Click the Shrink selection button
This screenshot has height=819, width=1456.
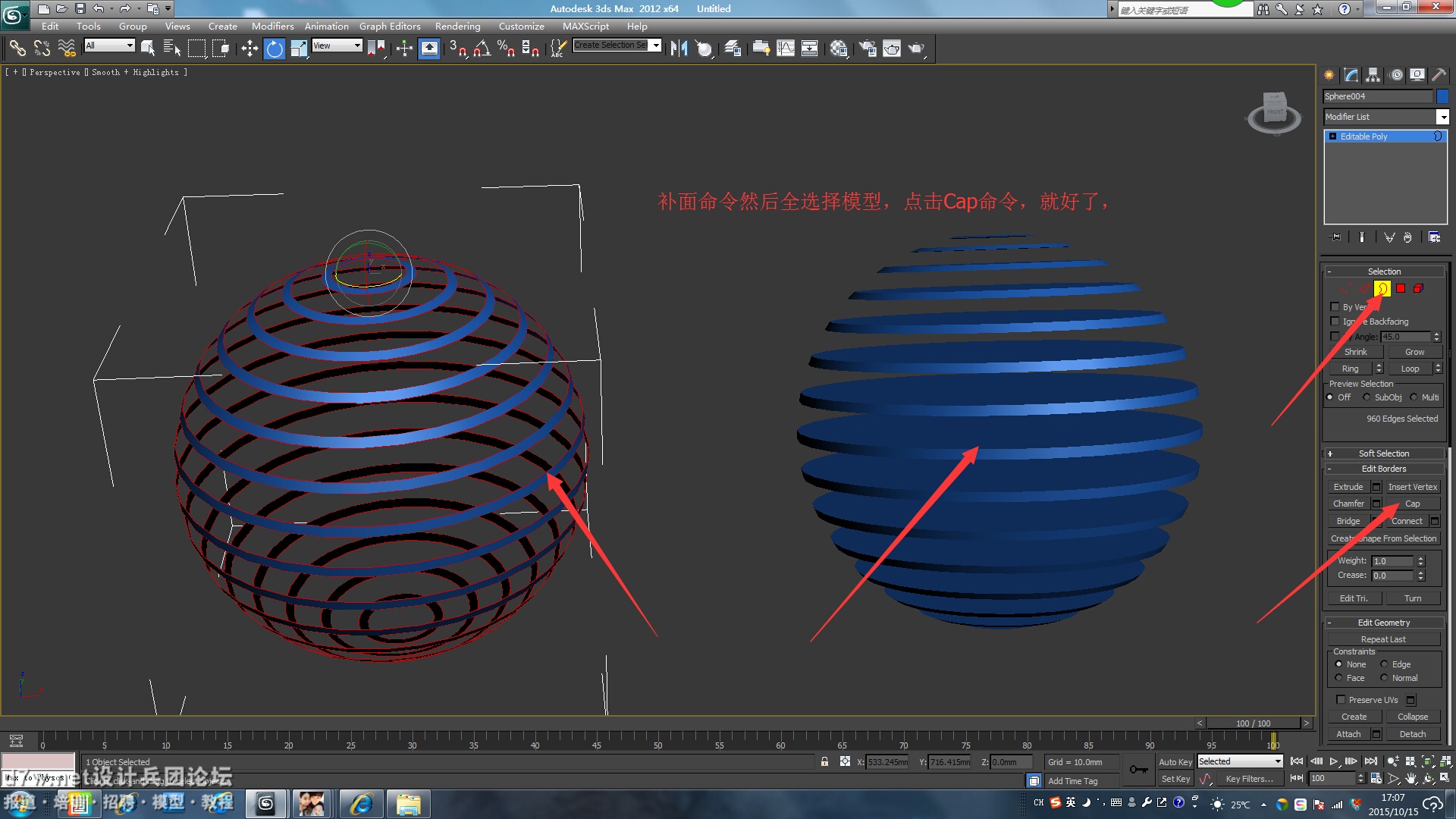pos(1356,352)
